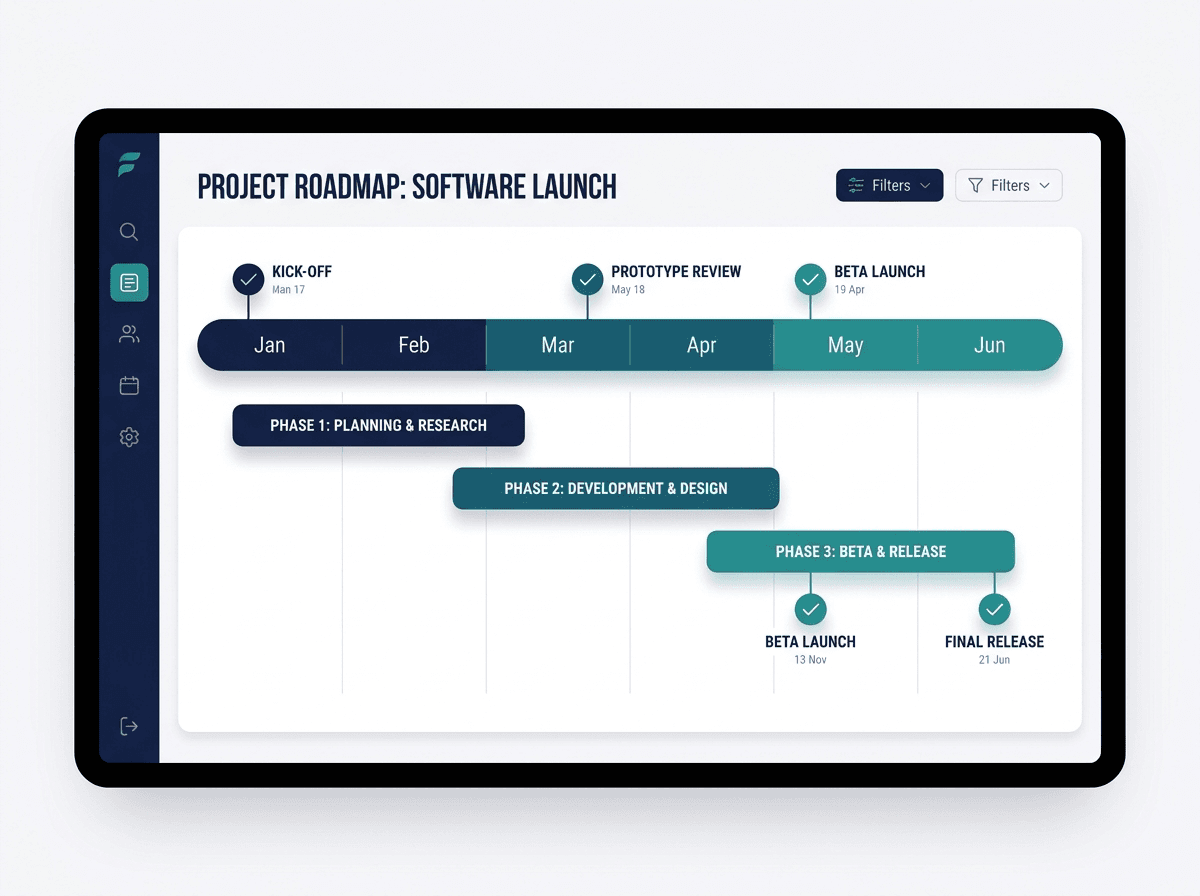The height and width of the screenshot is (896, 1200).
Task: Click the Beta Launch 13 Nov checkmark marker
Action: point(810,609)
